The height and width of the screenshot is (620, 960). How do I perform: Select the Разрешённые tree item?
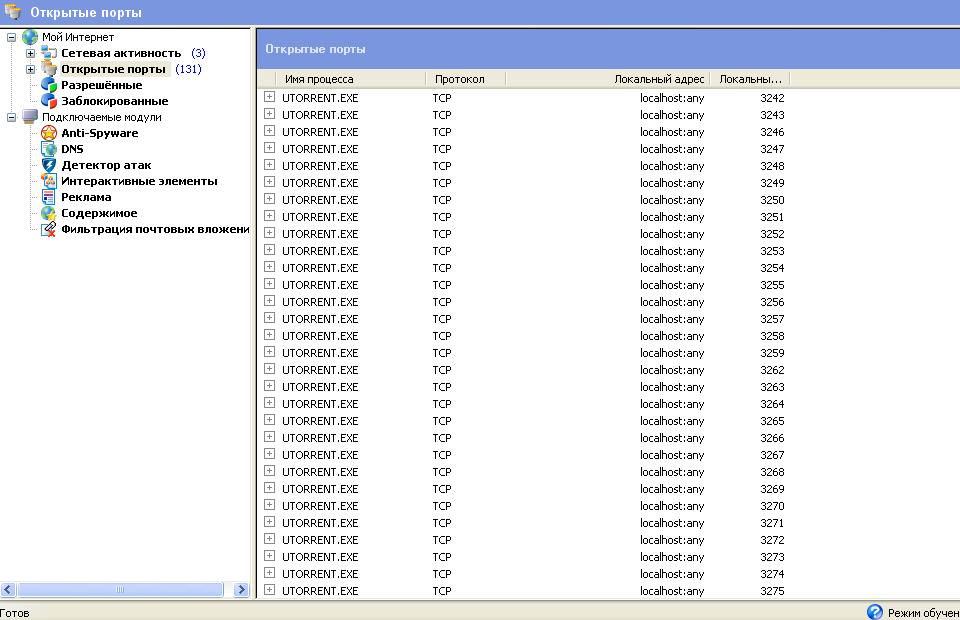101,85
